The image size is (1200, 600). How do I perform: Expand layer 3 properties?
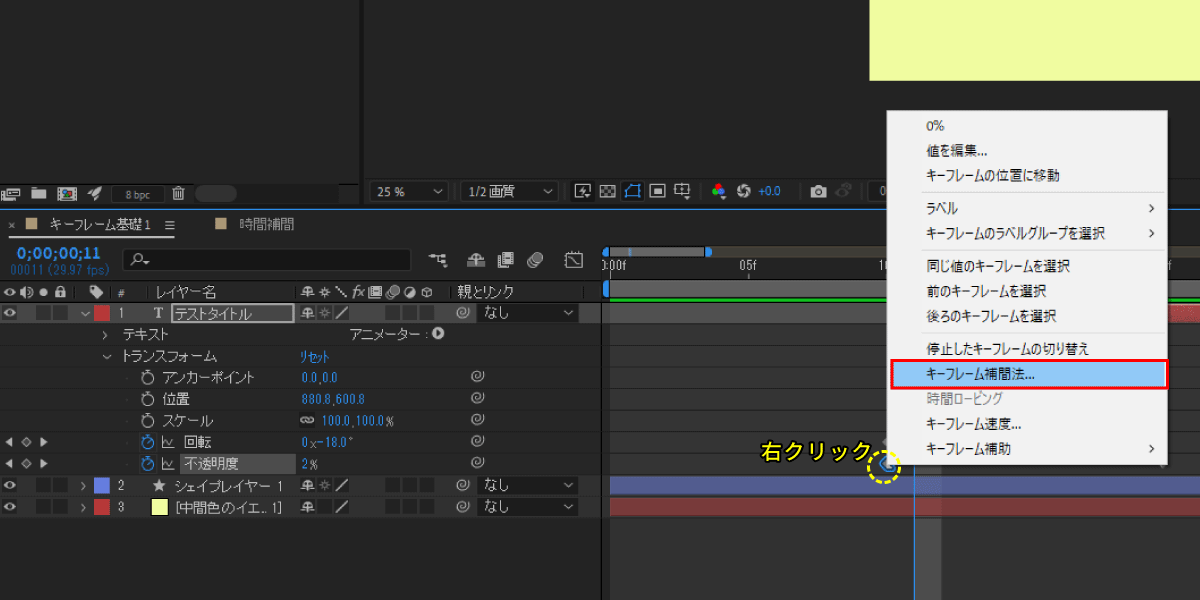coord(84,507)
